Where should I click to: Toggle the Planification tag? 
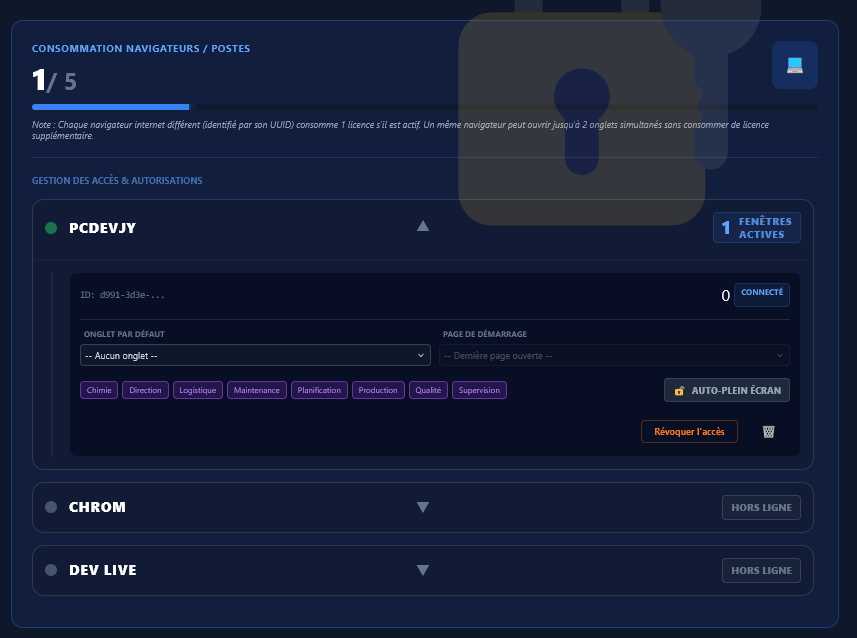point(319,390)
